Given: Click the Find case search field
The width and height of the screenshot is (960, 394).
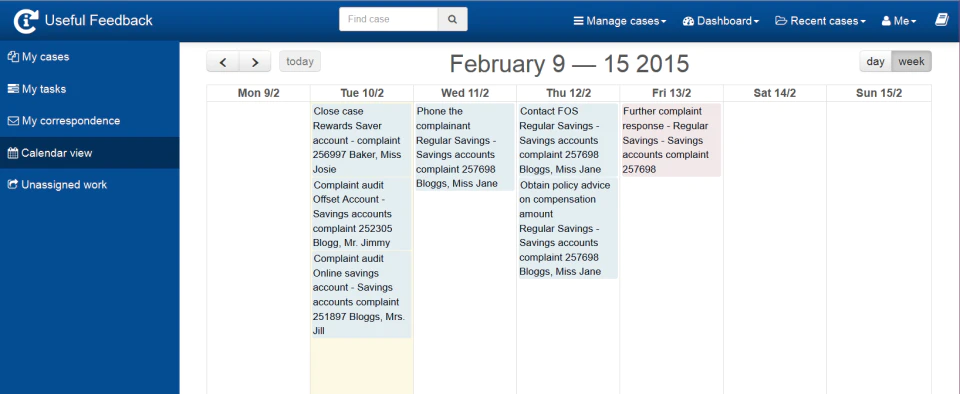Looking at the screenshot, I should pos(389,19).
